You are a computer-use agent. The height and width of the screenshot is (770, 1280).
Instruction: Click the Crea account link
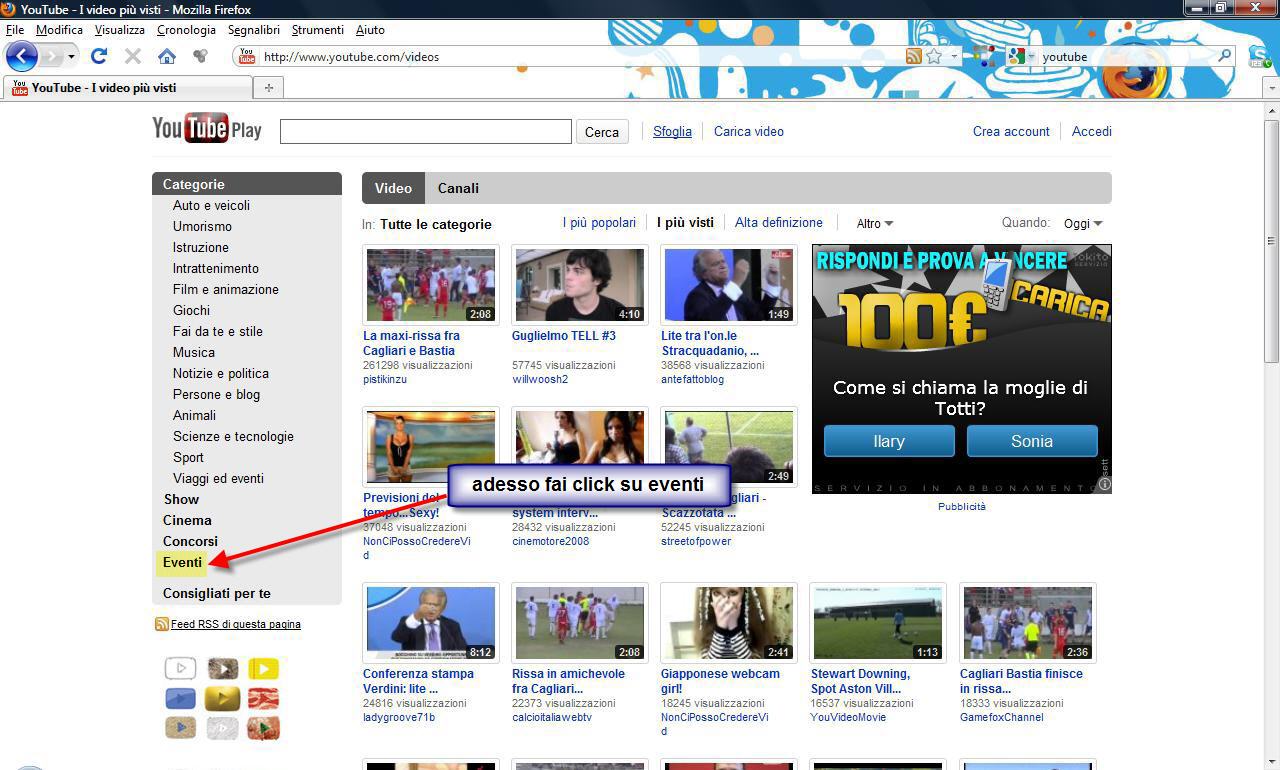1011,131
